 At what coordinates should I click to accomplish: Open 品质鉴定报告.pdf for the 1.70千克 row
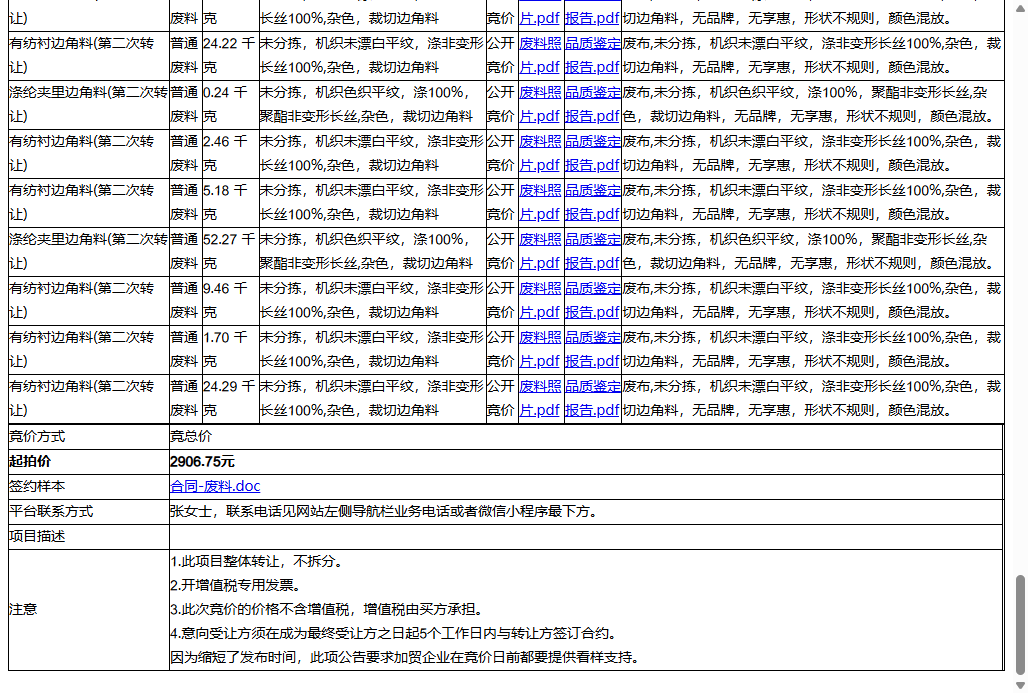coord(592,348)
